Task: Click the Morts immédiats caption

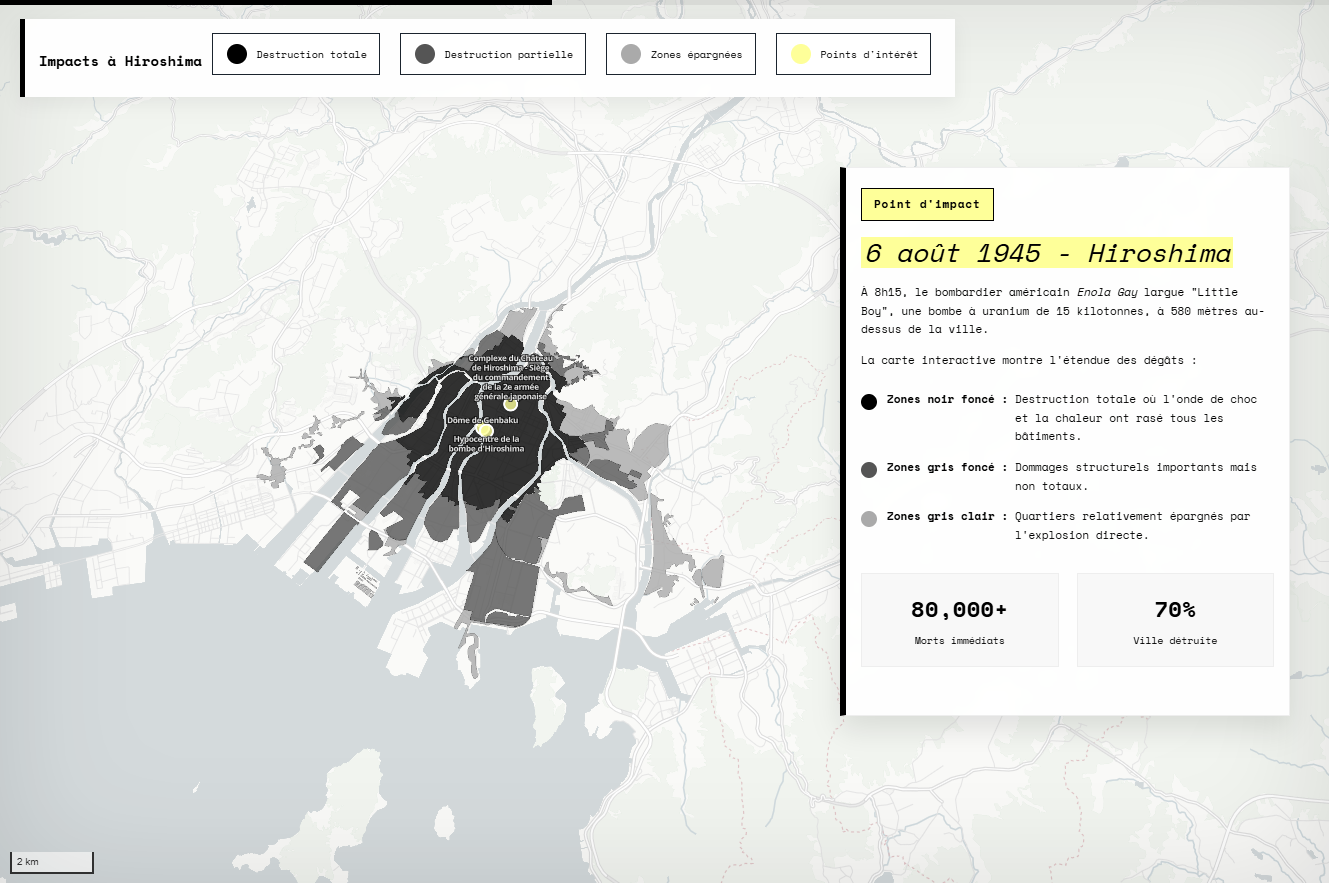Action: [x=959, y=640]
